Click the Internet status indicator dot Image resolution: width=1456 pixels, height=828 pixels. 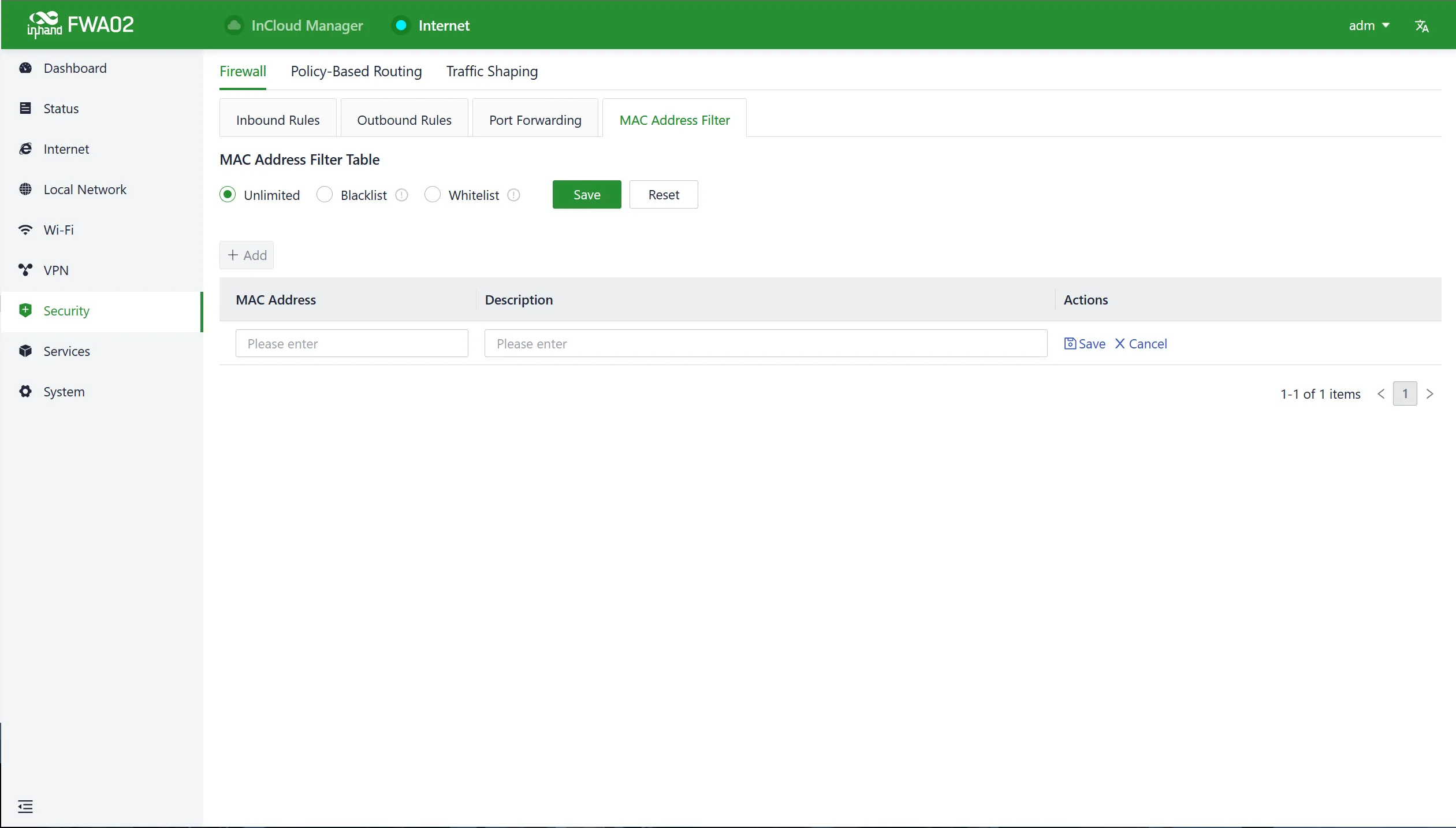click(401, 25)
